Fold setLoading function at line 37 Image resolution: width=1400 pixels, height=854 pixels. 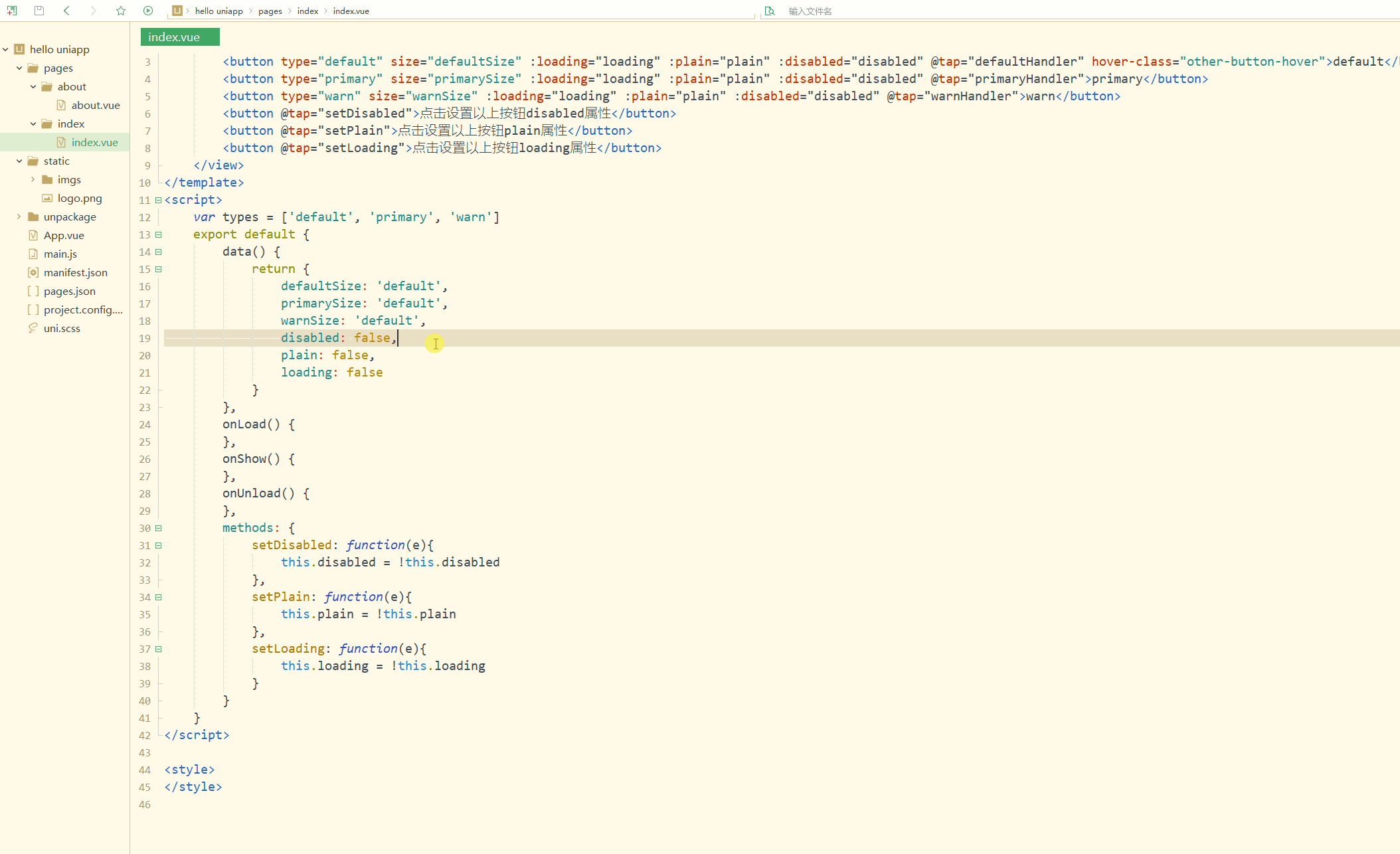click(158, 649)
